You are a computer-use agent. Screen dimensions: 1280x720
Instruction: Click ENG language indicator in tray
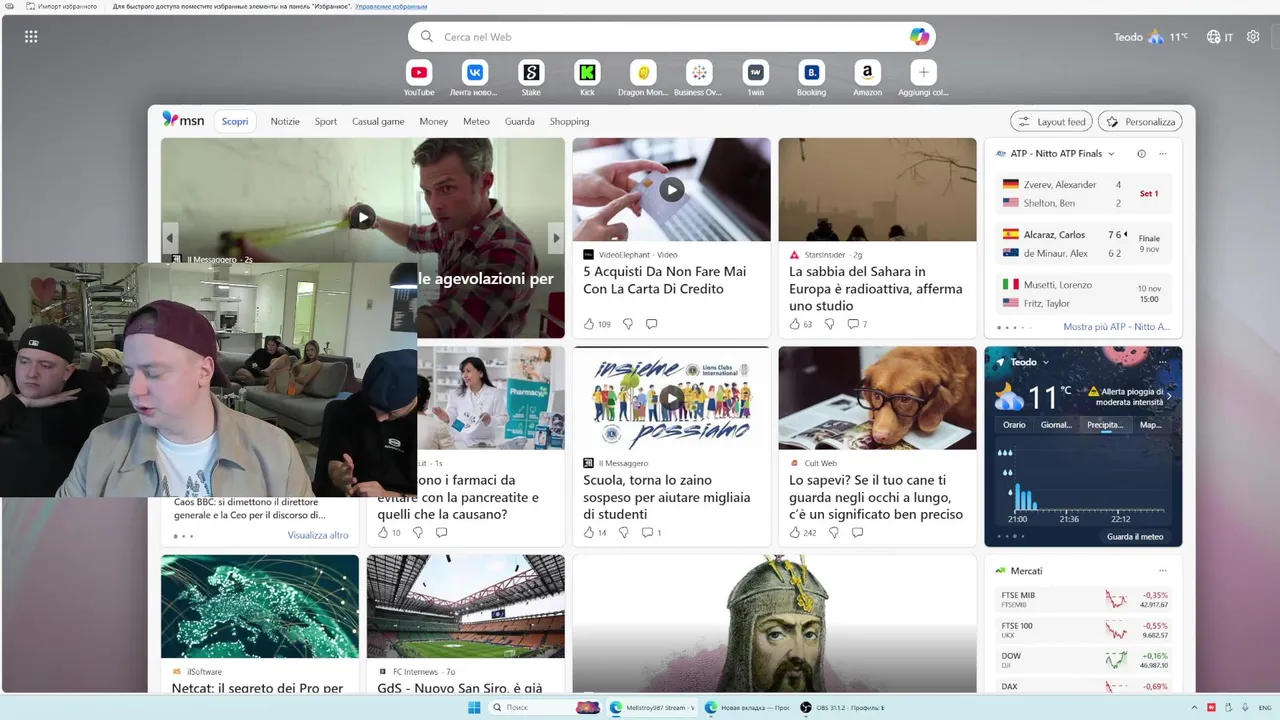click(1266, 708)
